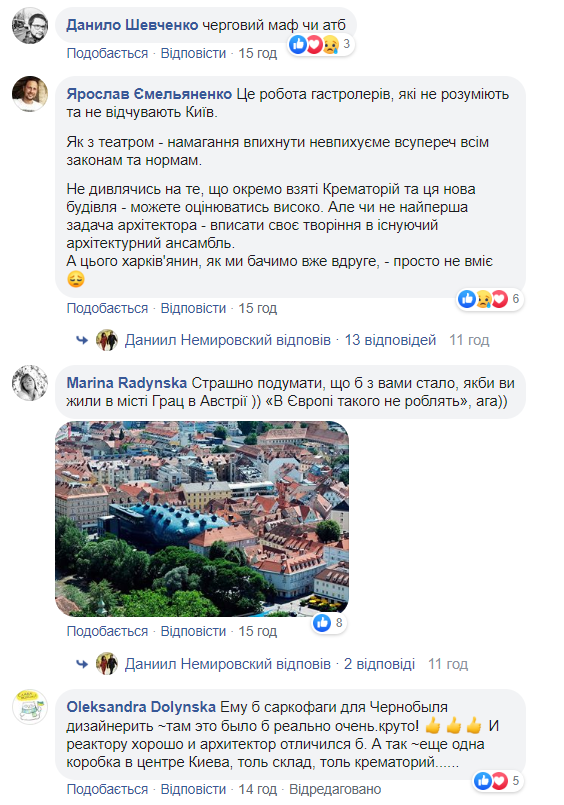Viewport: 564px width, 805px height.
Task: Open the like count on Graz photo comment
Action: coord(329,623)
